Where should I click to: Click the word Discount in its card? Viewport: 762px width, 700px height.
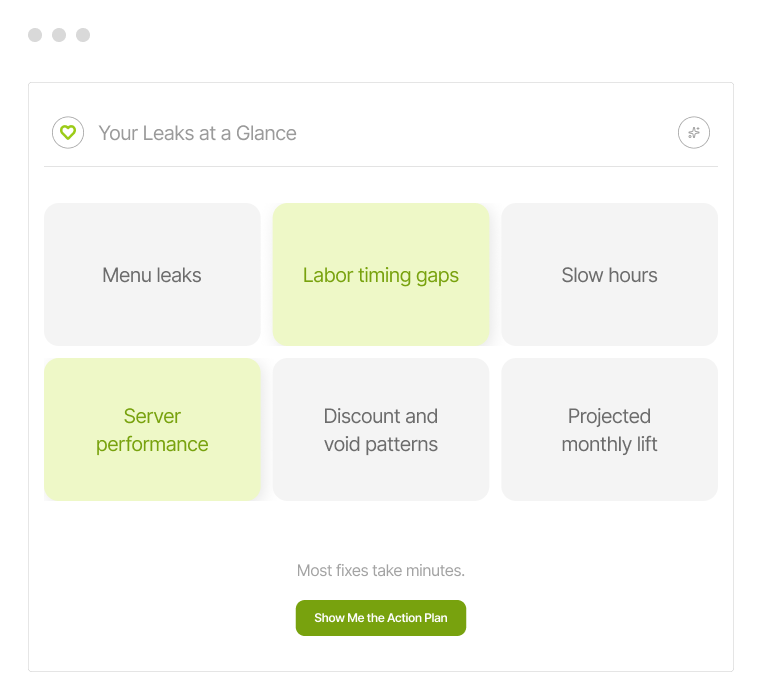[x=352, y=416]
